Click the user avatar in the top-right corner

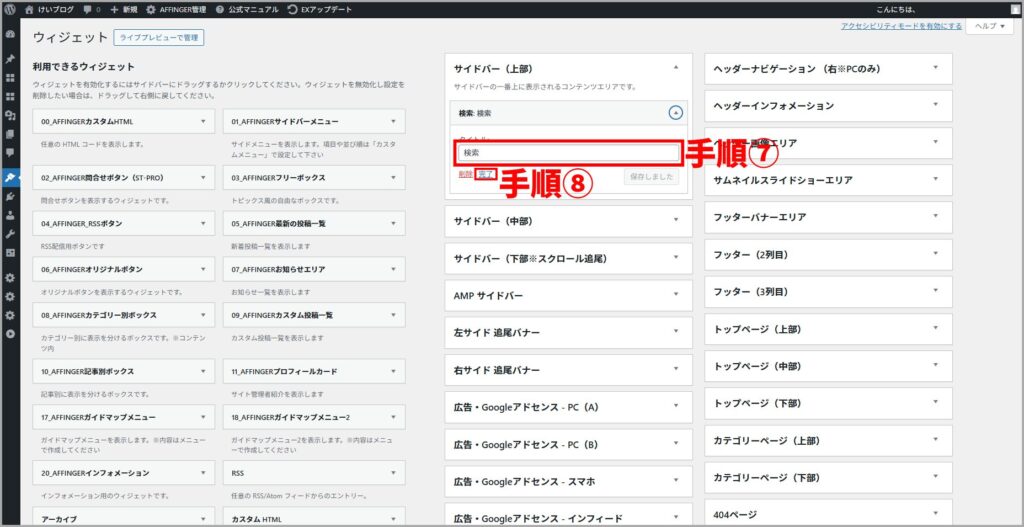tap(1015, 9)
